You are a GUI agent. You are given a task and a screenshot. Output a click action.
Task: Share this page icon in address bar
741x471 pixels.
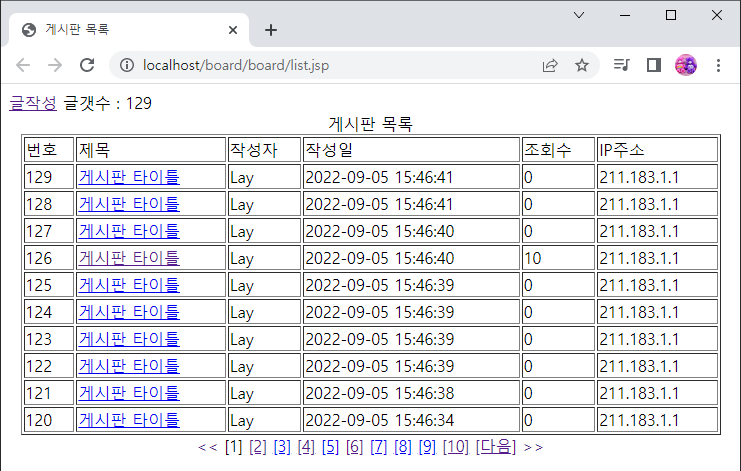[550, 65]
